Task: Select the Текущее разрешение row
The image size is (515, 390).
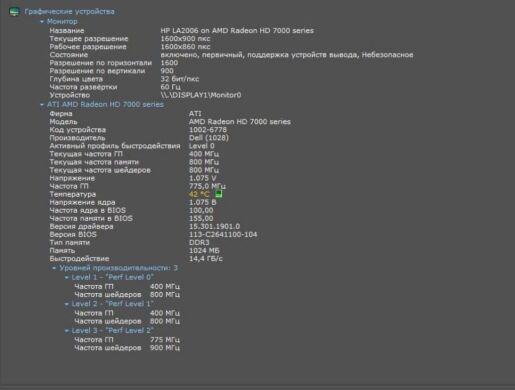Action: 130,39
